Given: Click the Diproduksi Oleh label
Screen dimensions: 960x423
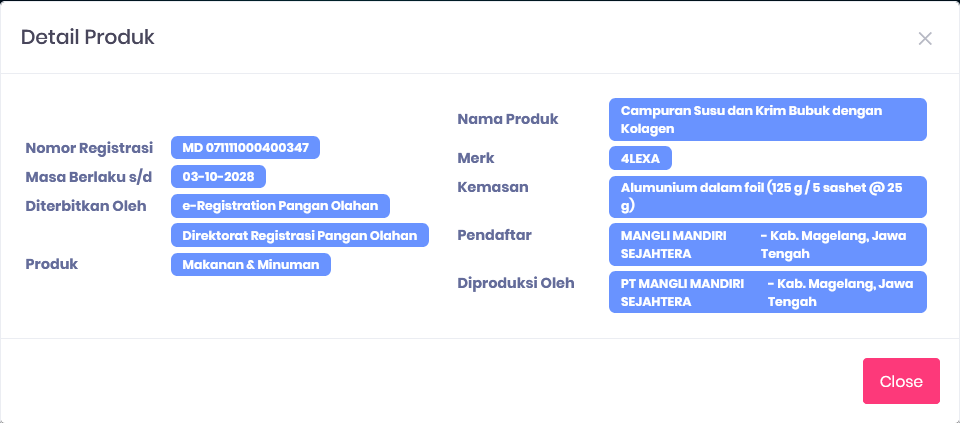Looking at the screenshot, I should [516, 283].
